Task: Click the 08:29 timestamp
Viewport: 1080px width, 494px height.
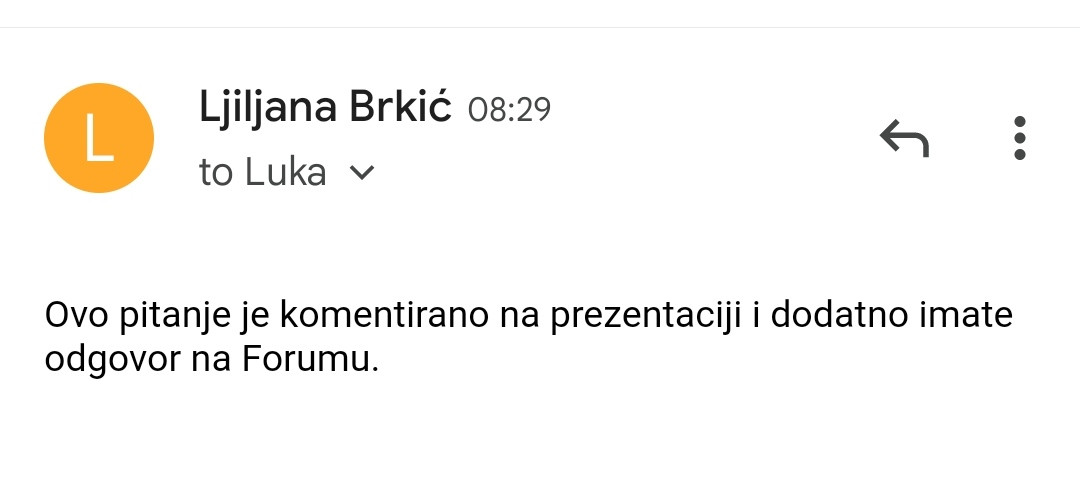Action: point(509,110)
